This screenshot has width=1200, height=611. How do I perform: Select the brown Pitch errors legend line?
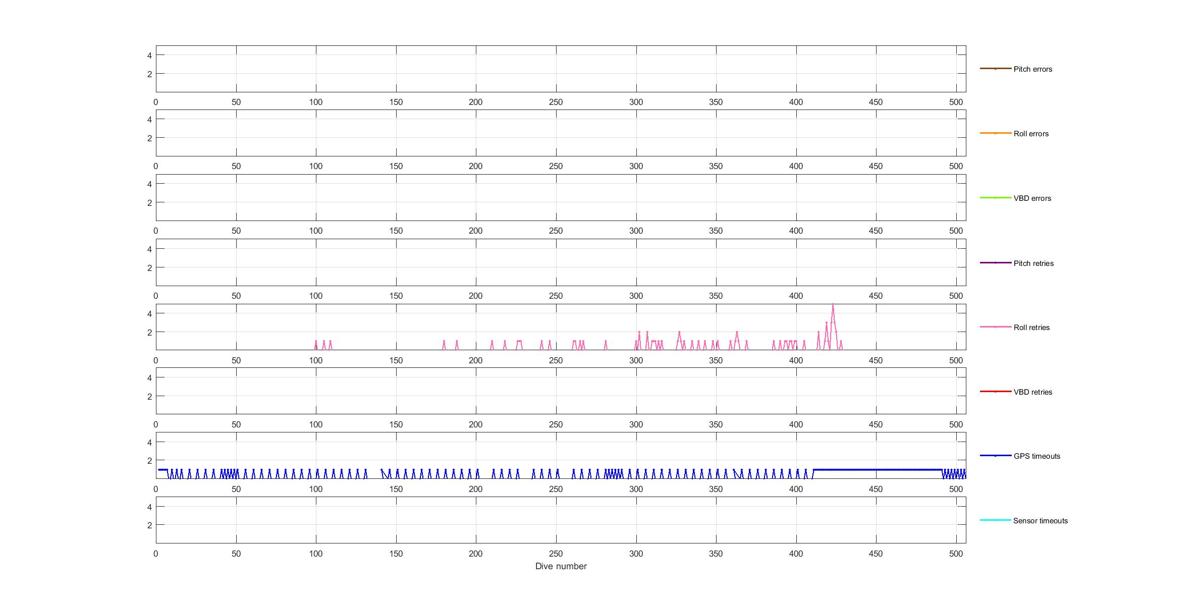(995, 69)
